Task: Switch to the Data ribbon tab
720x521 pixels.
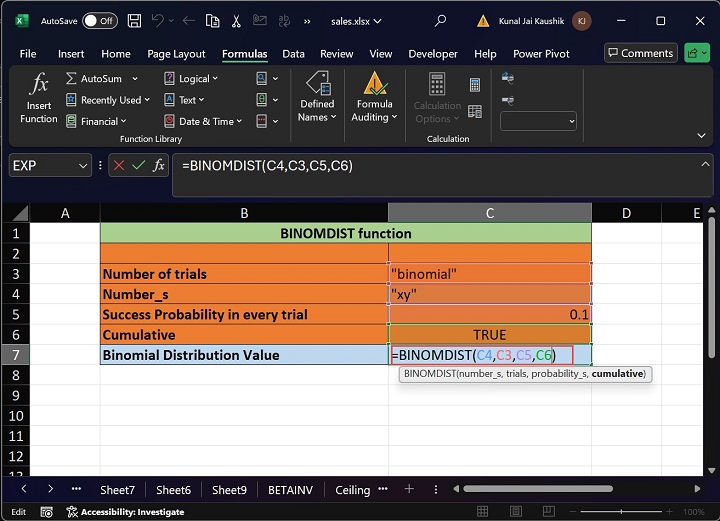Action: pyautogui.click(x=293, y=54)
